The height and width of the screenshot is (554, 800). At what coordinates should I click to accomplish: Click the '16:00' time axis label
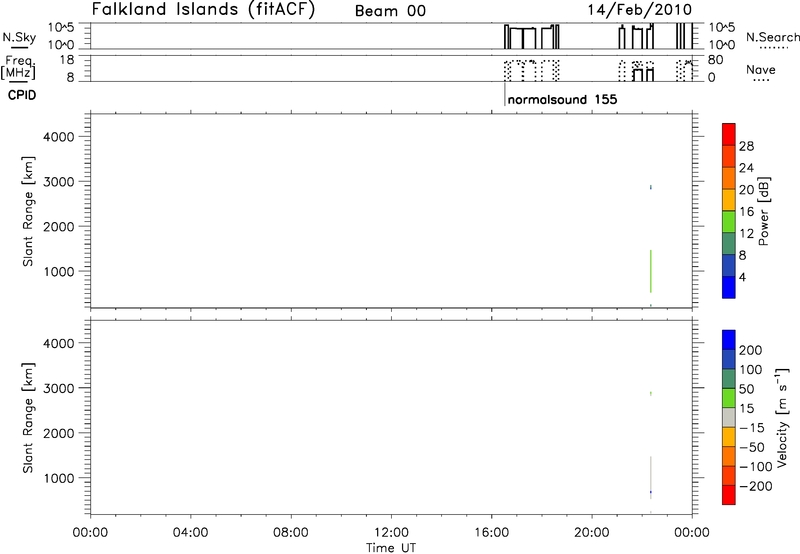point(491,533)
